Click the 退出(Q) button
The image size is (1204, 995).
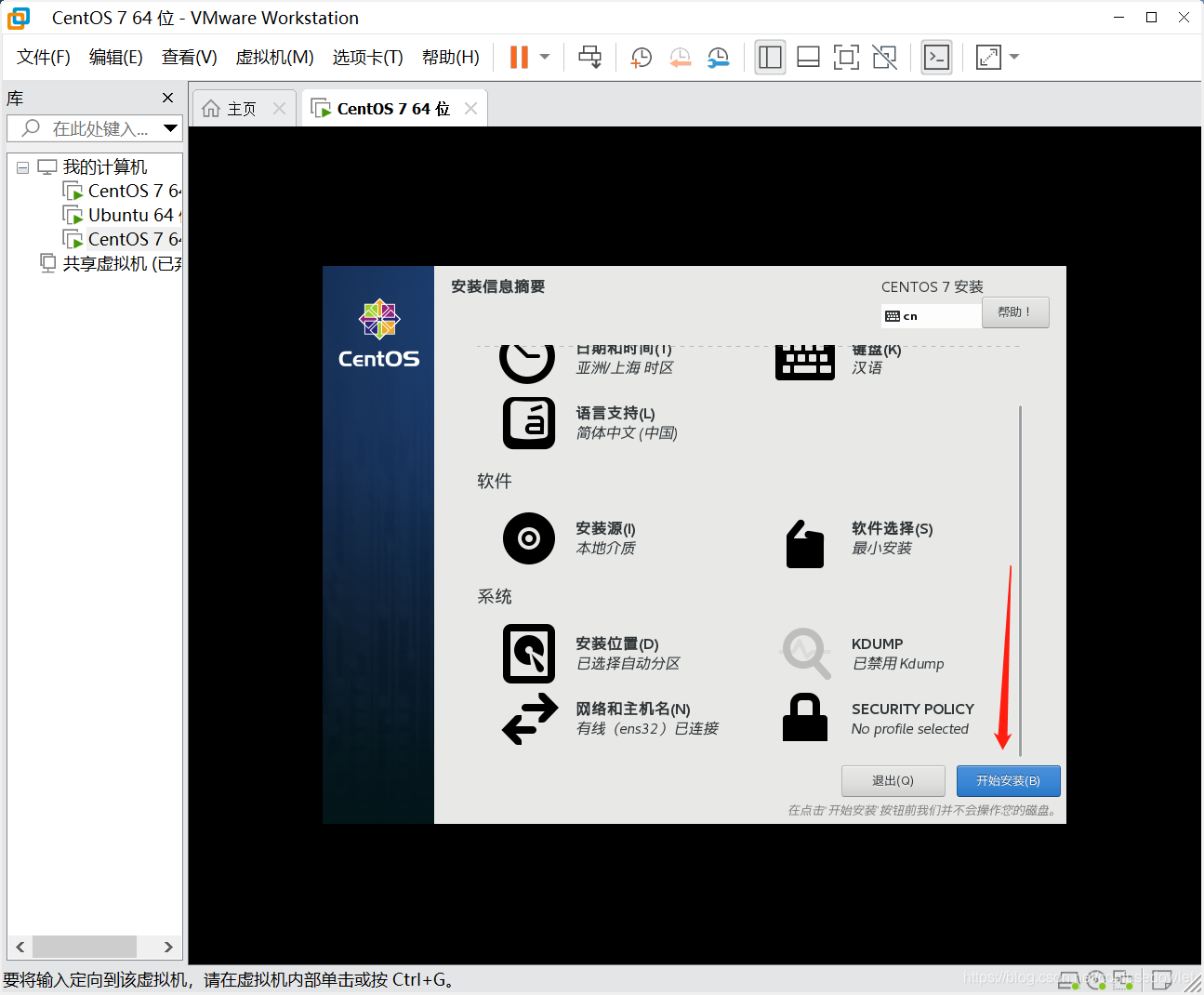pyautogui.click(x=893, y=781)
